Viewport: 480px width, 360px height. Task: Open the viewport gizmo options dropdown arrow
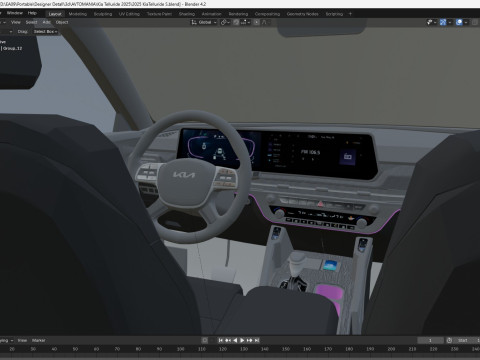click(x=450, y=22)
